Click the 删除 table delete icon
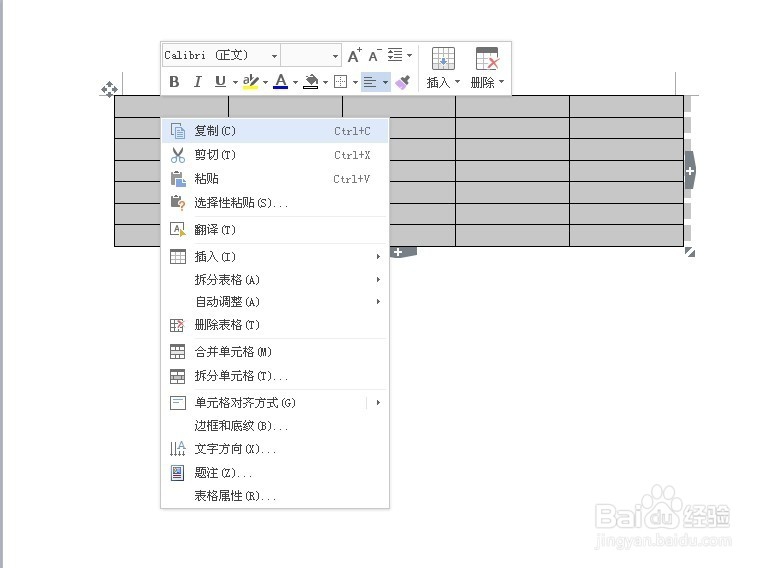Image resolution: width=776 pixels, height=568 pixels. coord(487,59)
